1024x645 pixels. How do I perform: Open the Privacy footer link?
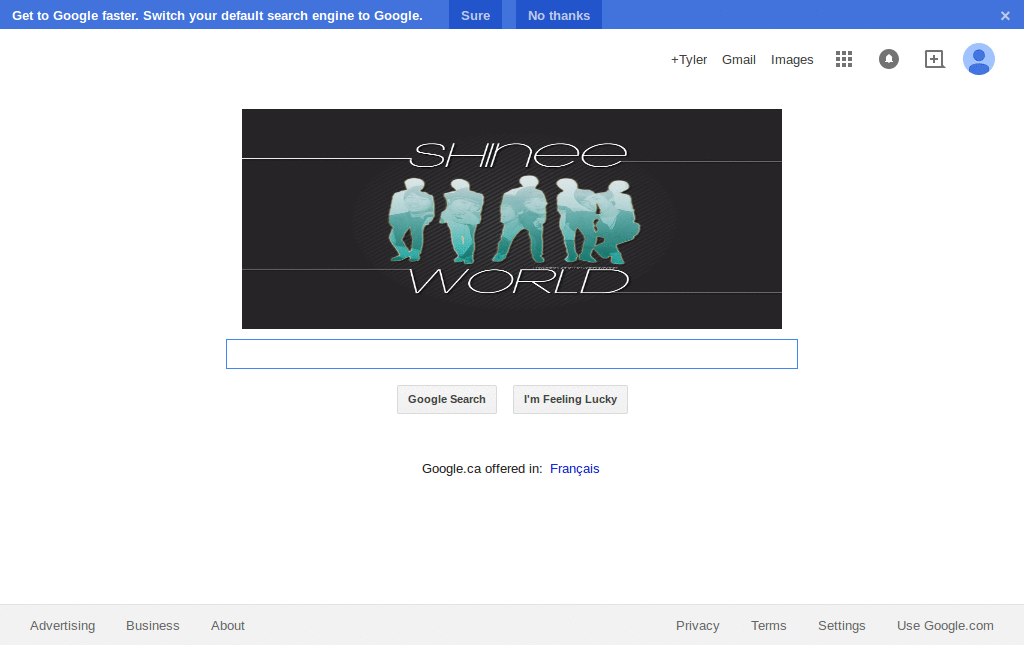point(697,625)
